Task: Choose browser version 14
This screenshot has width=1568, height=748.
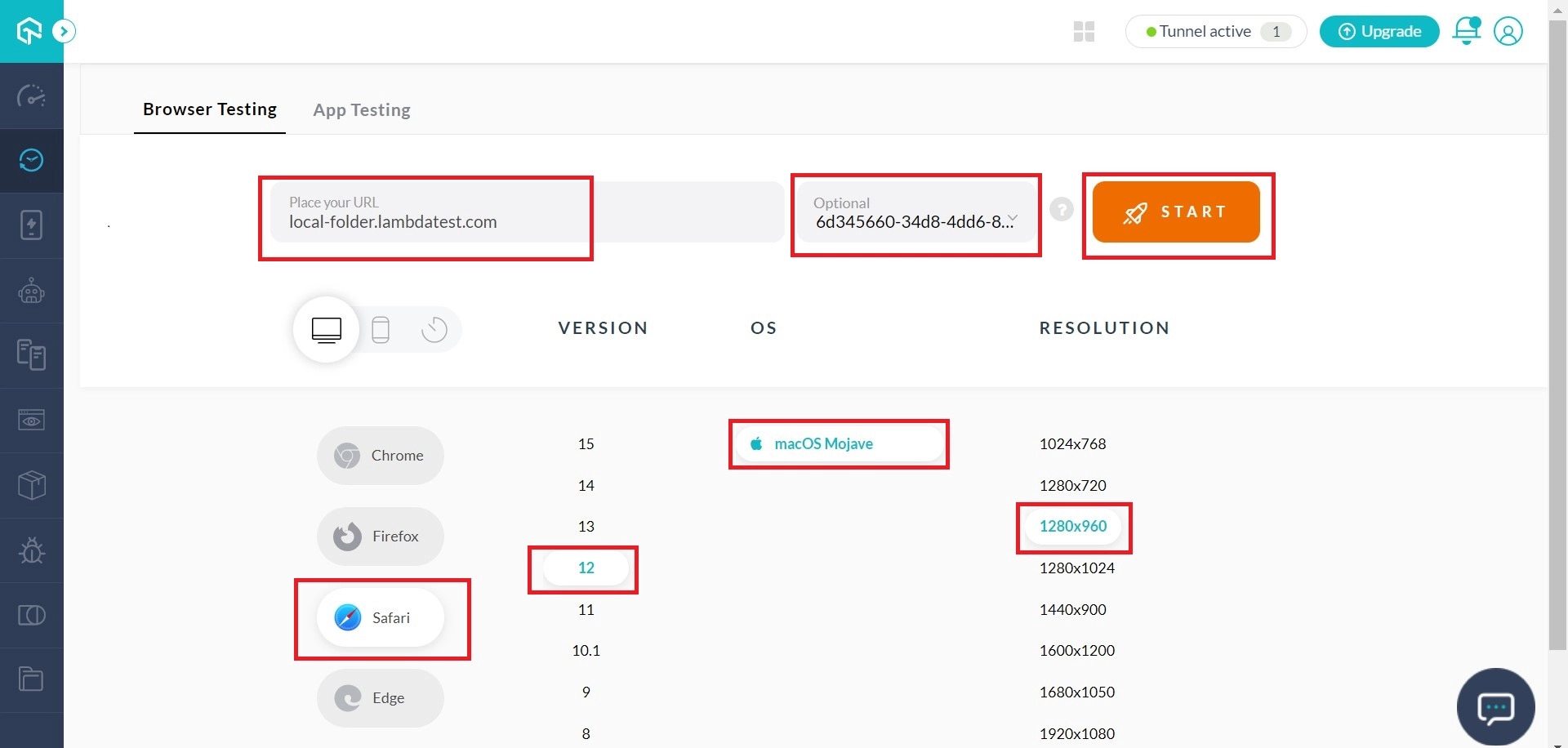Action: coord(586,486)
